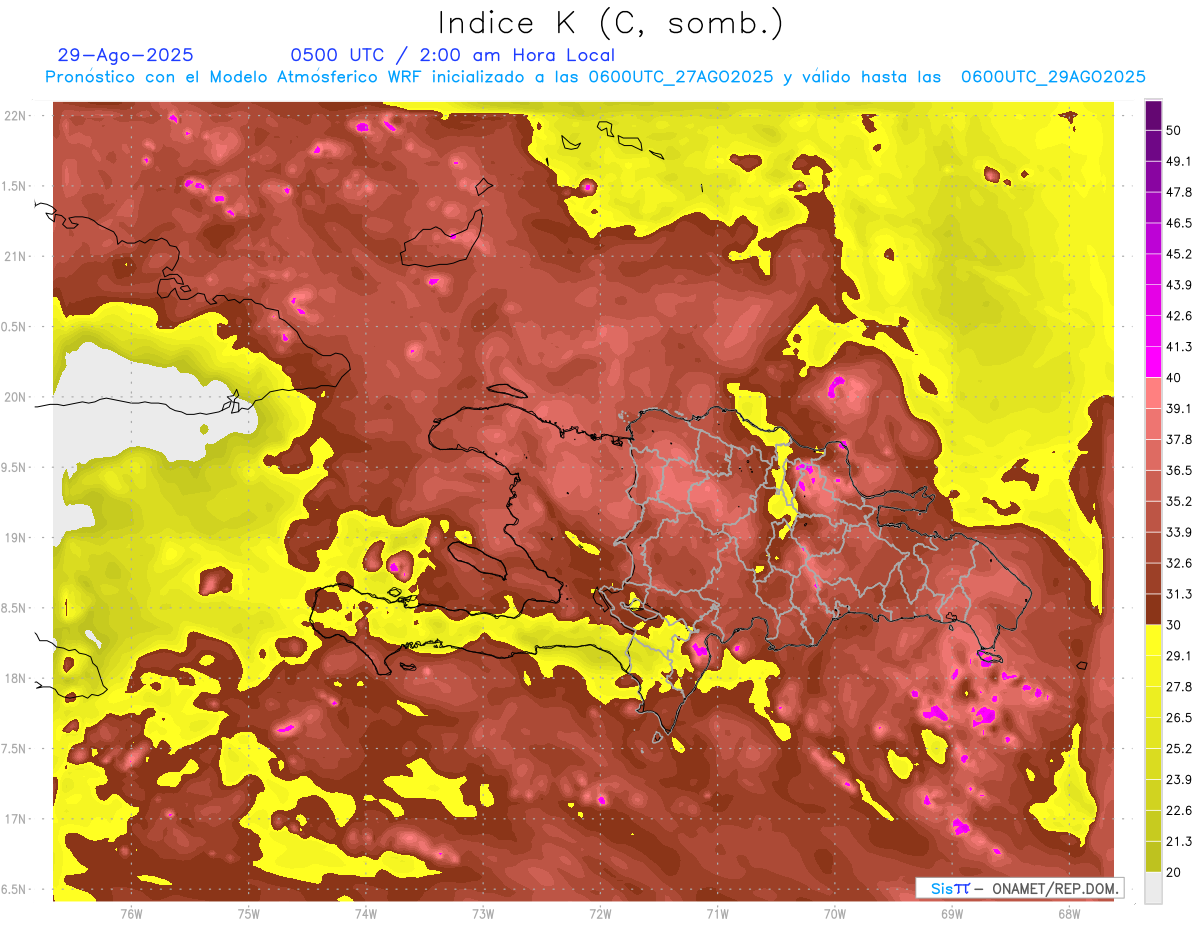Click the '21.3' value on color scale
Image resolution: width=1200 pixels, height=927 pixels.
point(1178,842)
